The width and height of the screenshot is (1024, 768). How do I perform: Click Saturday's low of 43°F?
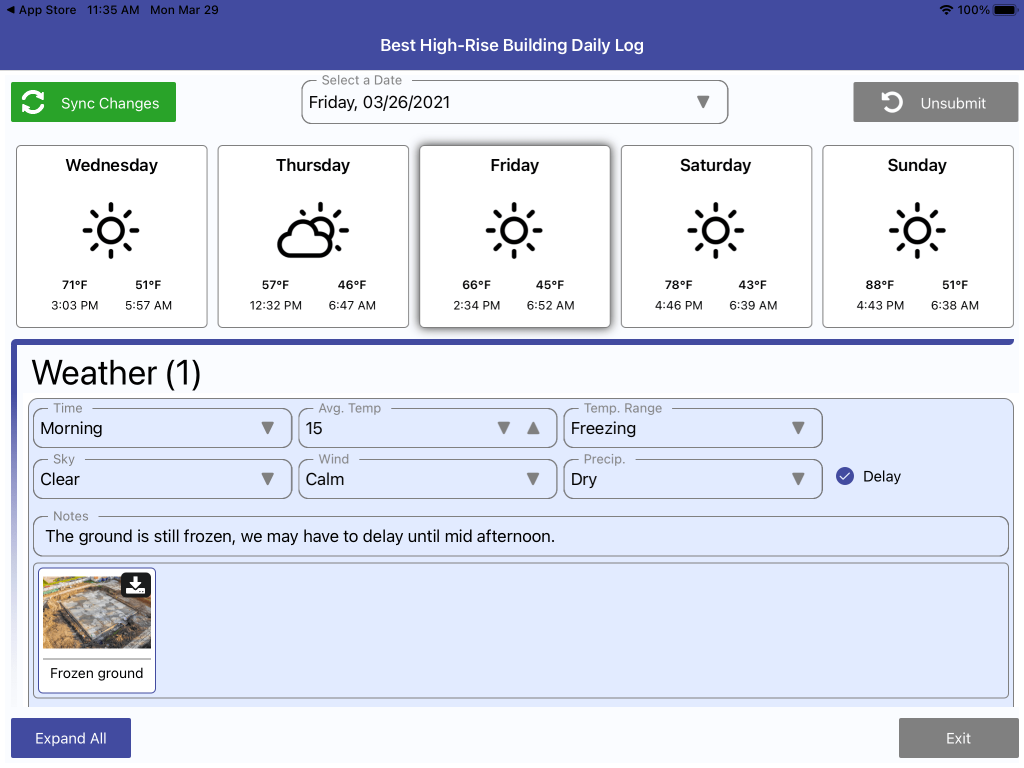pyautogui.click(x=752, y=285)
